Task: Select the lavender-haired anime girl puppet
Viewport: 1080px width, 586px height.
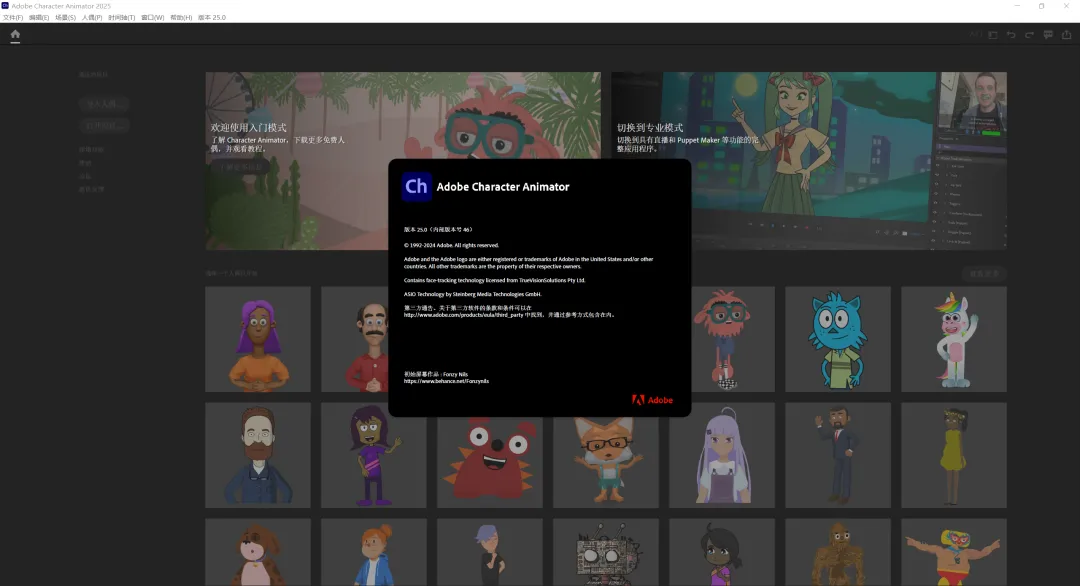Action: pos(722,455)
